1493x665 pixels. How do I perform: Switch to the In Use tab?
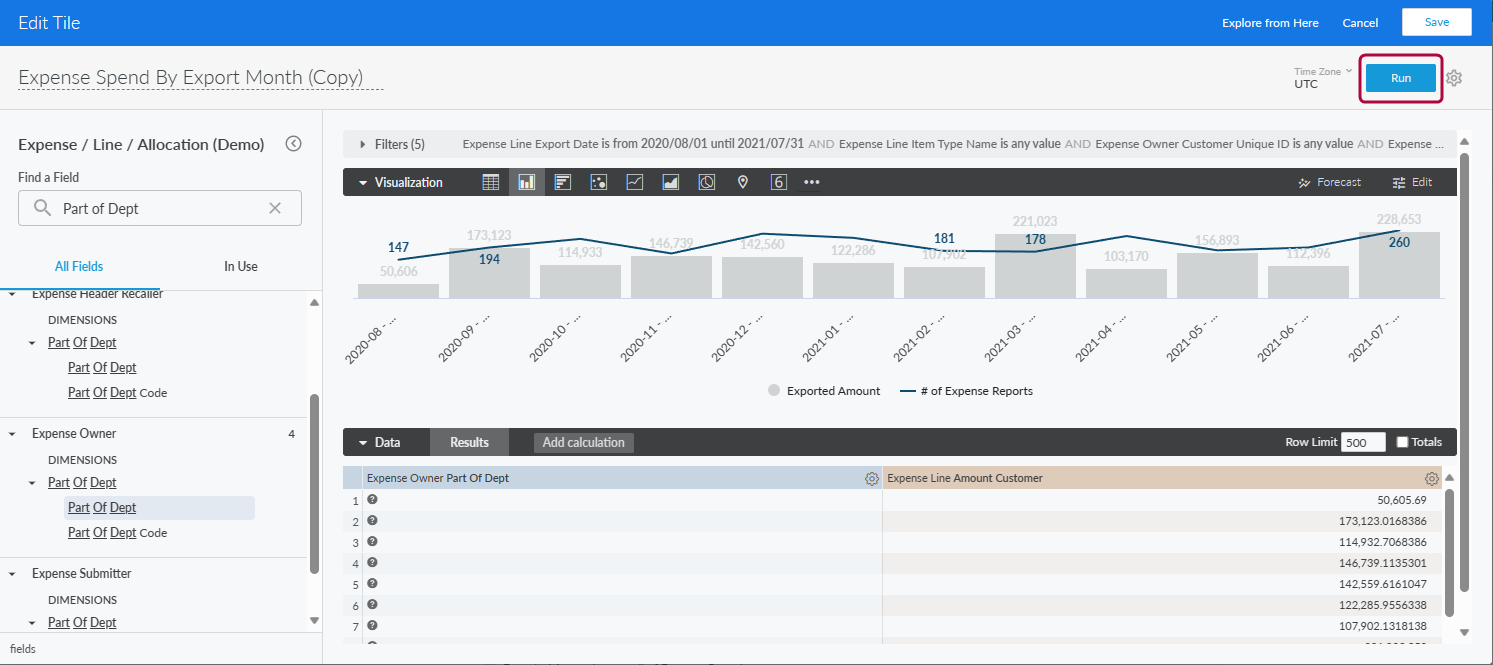(x=240, y=266)
